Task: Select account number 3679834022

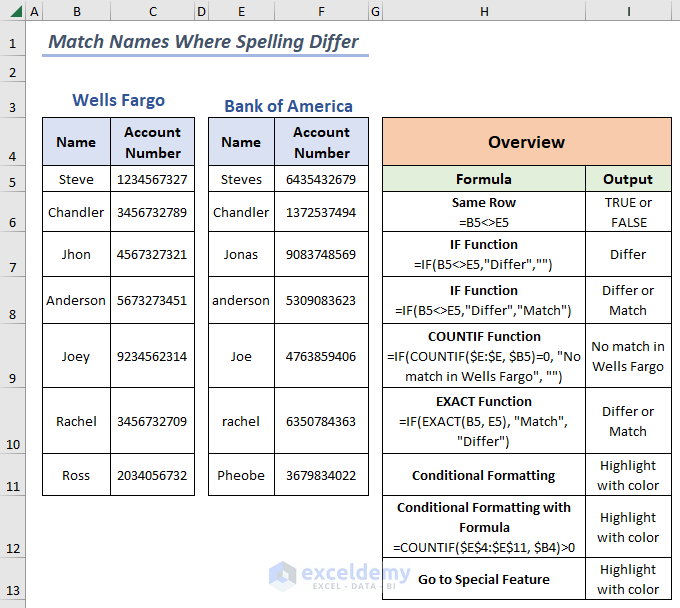Action: 321,475
